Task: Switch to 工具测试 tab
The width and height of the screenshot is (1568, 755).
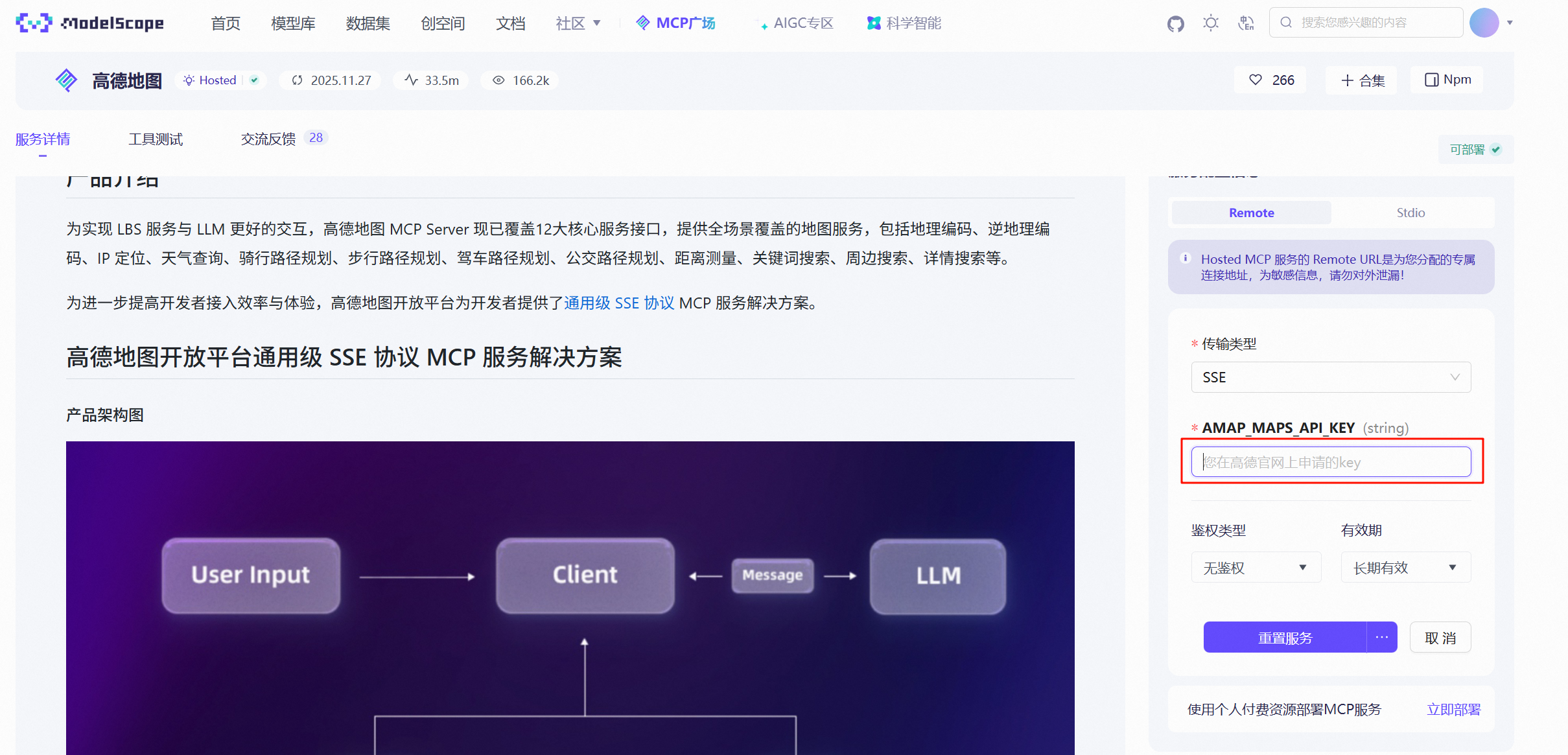Action: [156, 139]
